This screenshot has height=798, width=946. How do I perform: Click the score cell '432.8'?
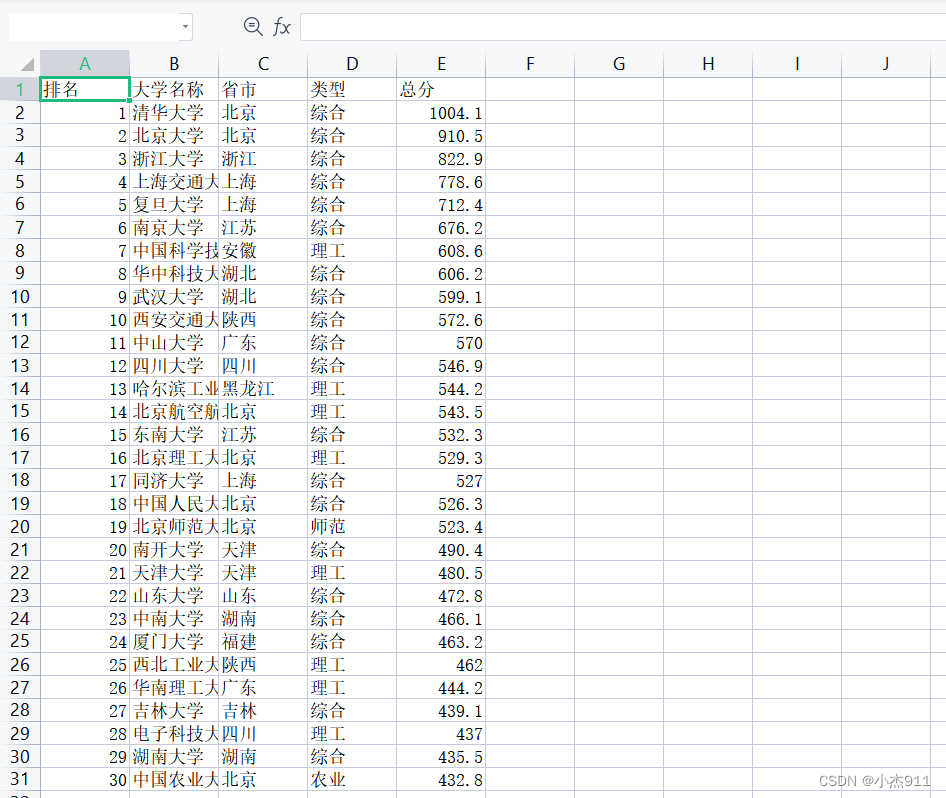point(441,779)
